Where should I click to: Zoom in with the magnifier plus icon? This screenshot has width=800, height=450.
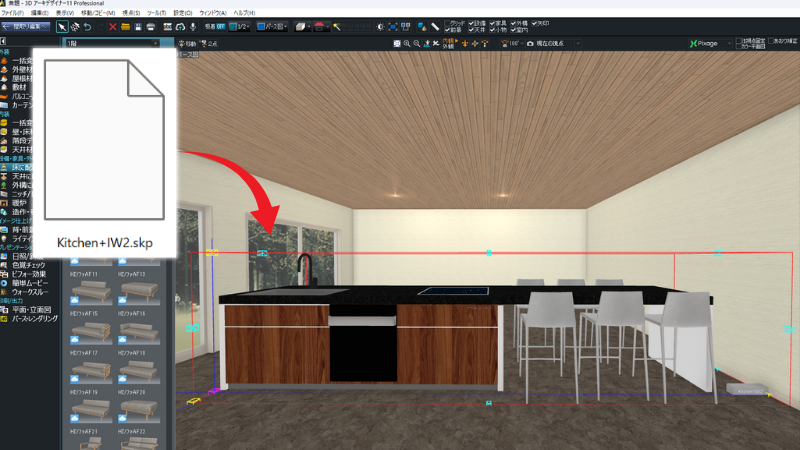point(407,43)
